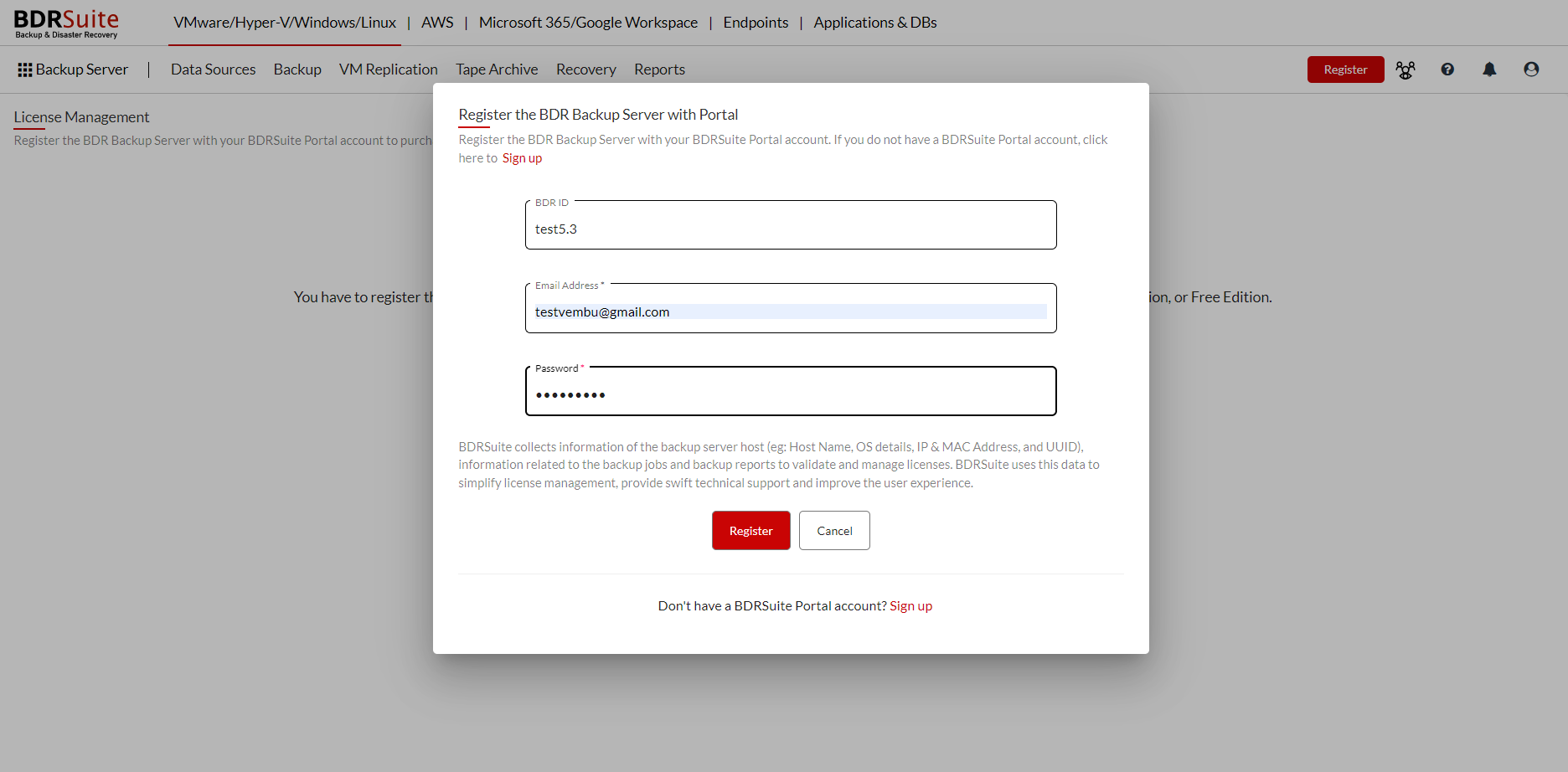Click the red Register button in dialog
Viewport: 1568px width, 772px height.
coord(751,531)
